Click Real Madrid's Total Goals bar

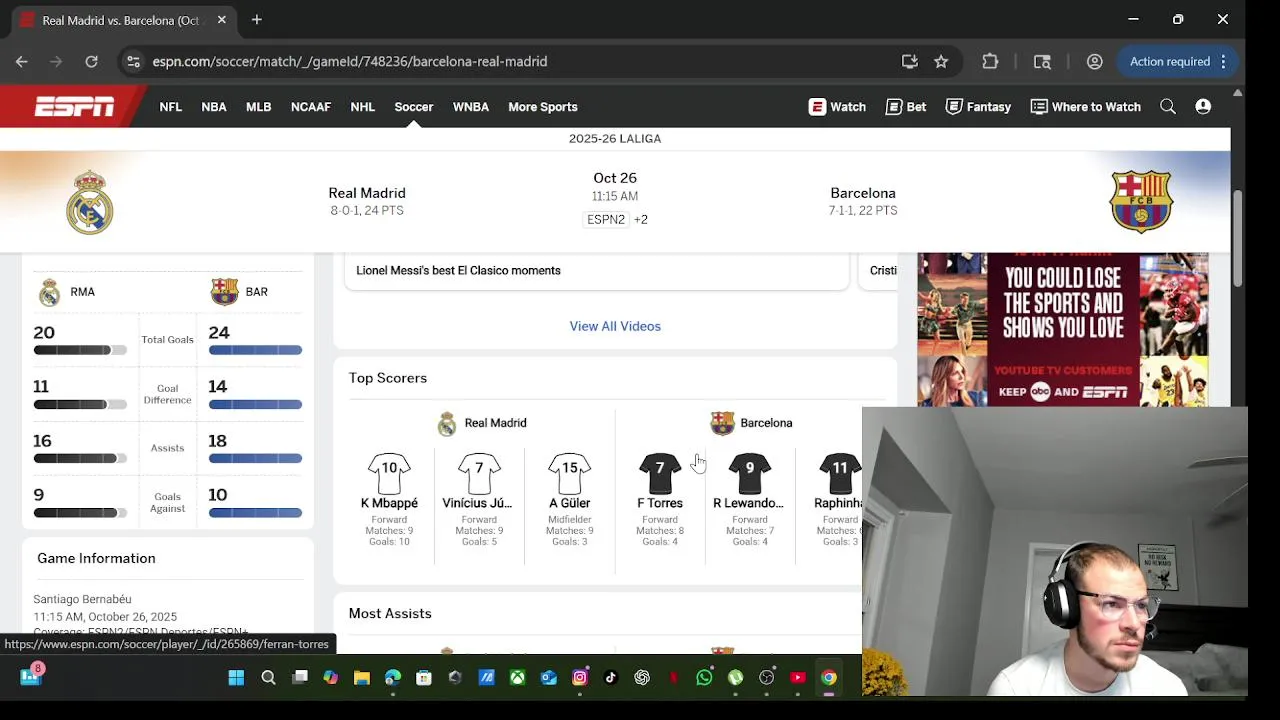80,350
